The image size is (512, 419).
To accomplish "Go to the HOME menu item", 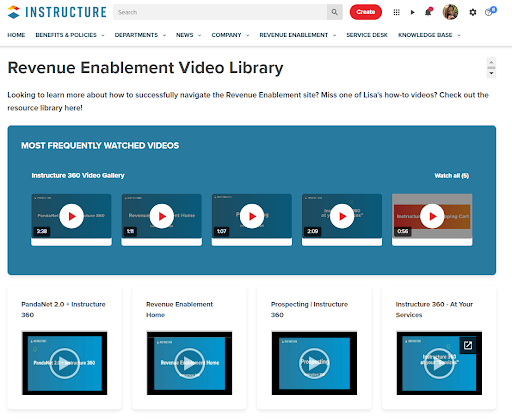I will [16, 35].
